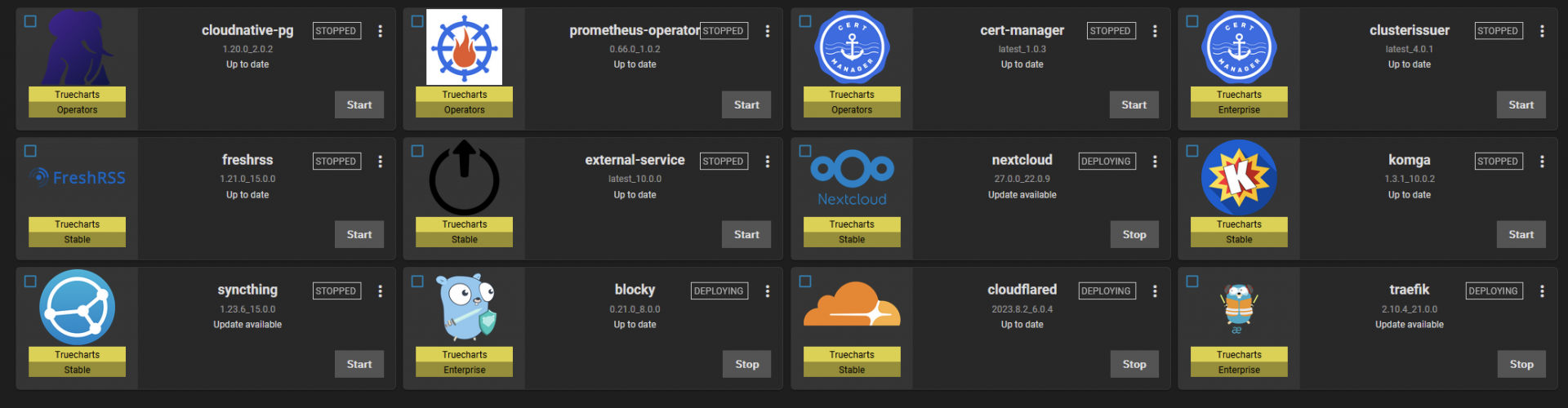Click nextcloud version 27.0.0_22.0.9
This screenshot has height=408, width=1568.
(1022, 180)
